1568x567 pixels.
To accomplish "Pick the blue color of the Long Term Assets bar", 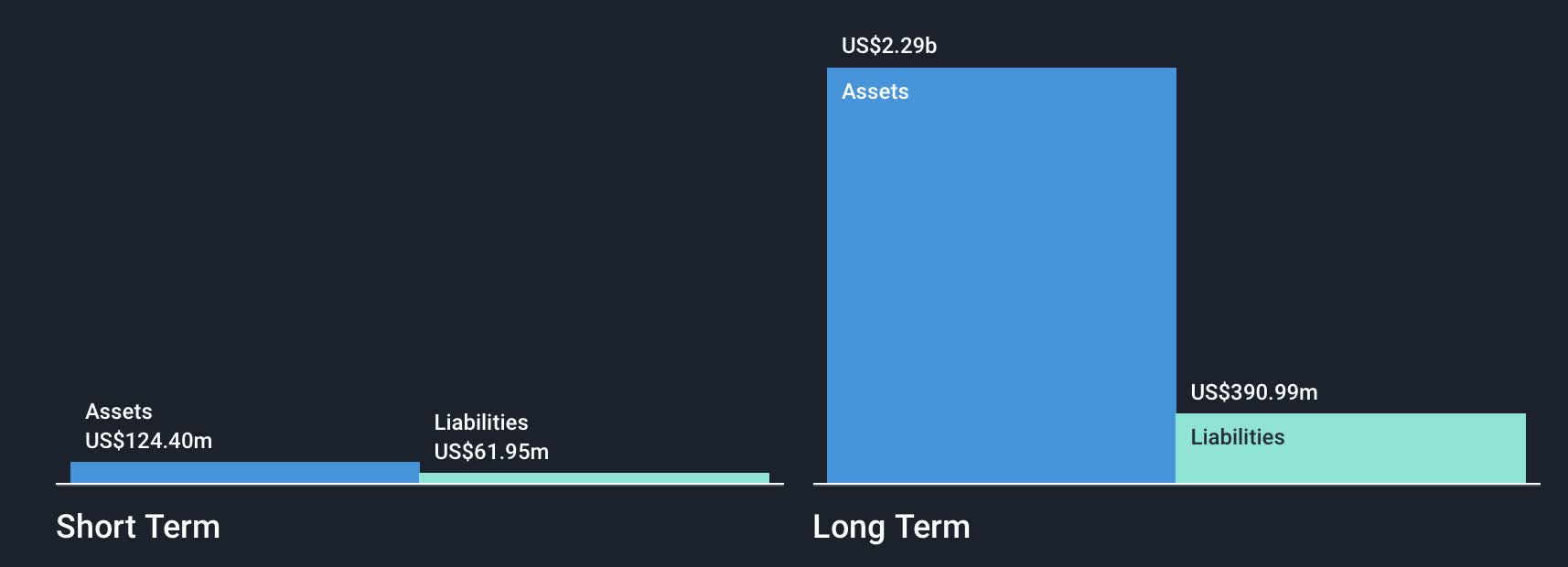I will pos(1001,275).
